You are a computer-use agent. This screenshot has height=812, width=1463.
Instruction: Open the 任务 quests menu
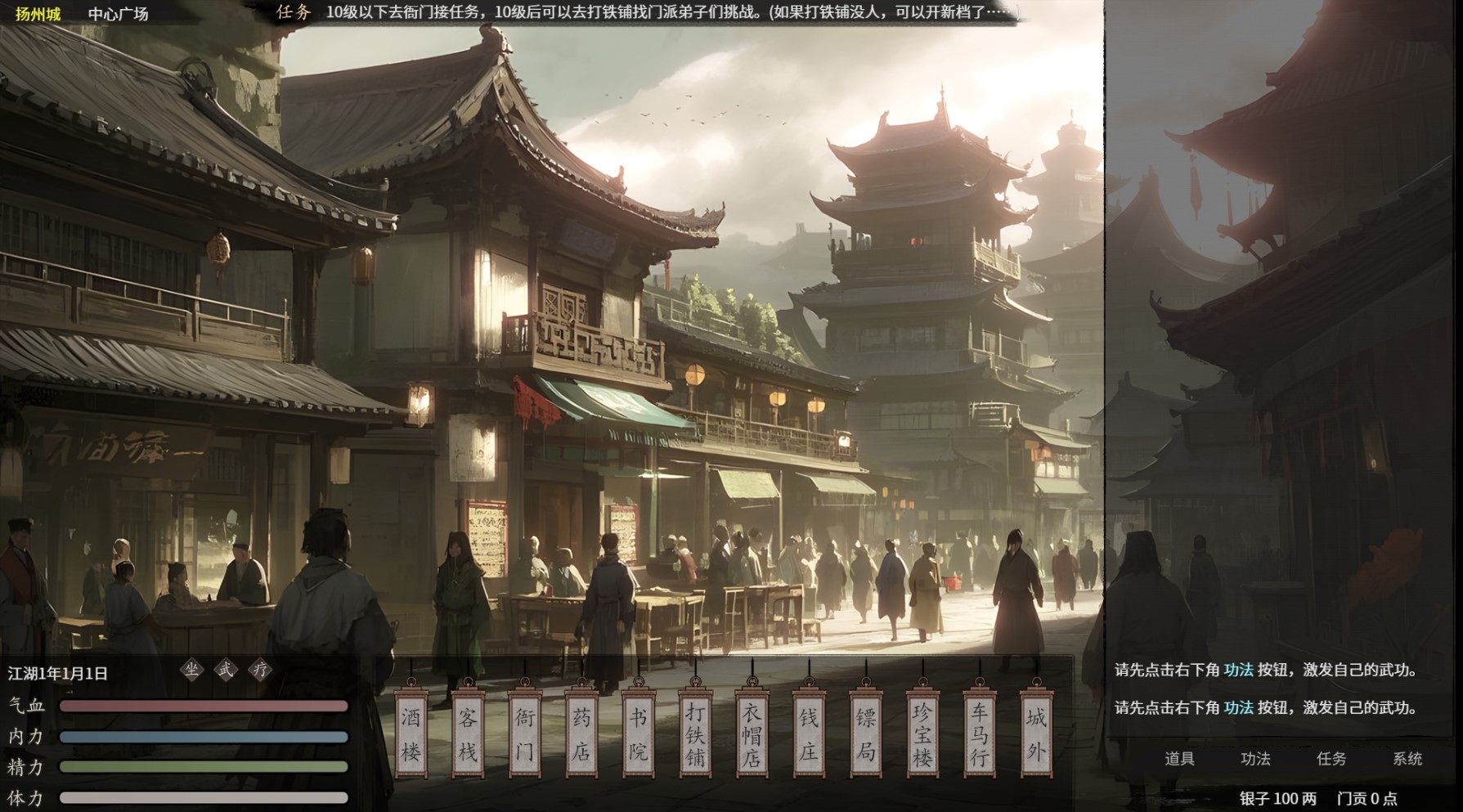[x=1331, y=759]
